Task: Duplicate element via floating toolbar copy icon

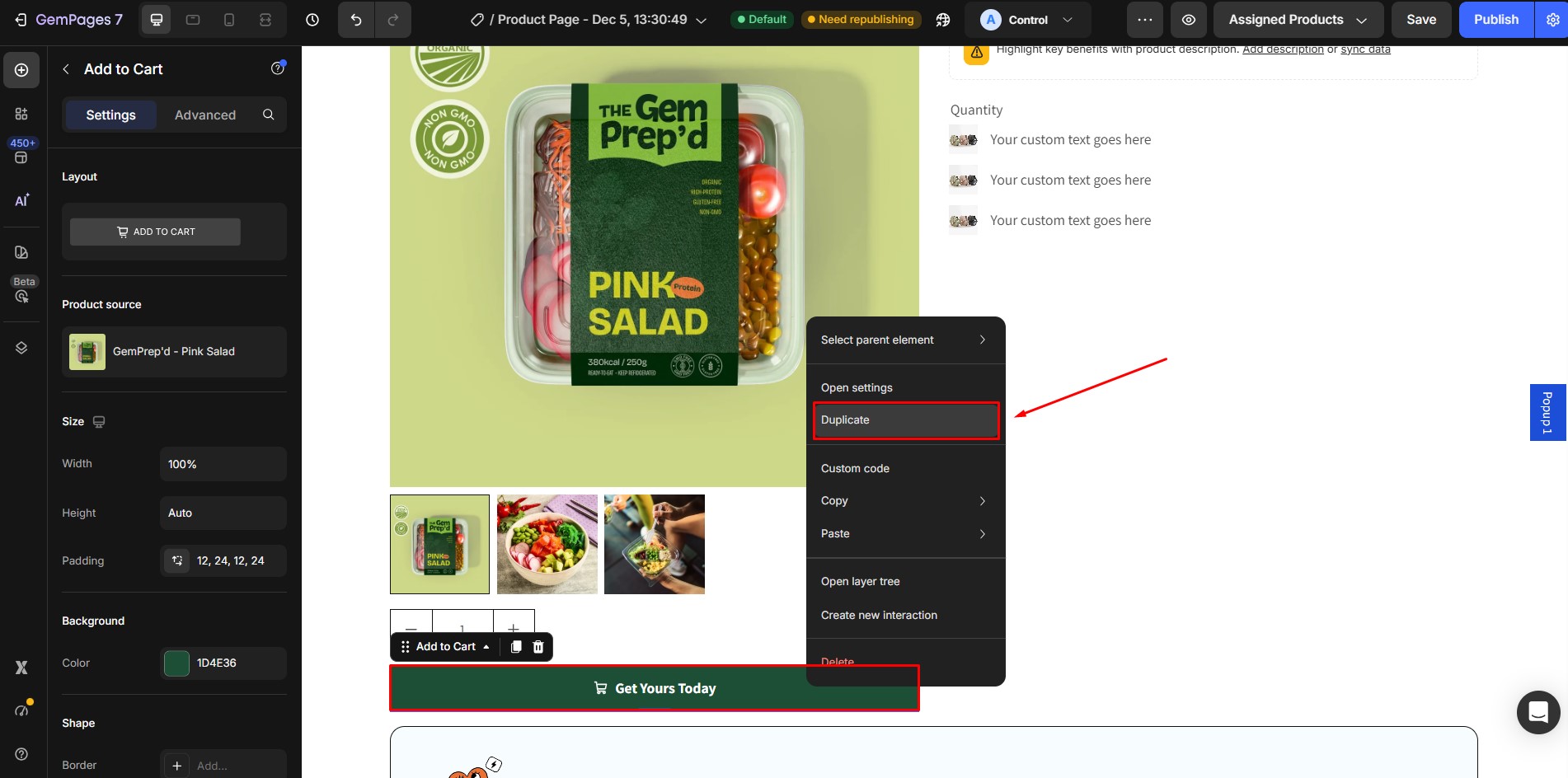Action: click(x=516, y=647)
